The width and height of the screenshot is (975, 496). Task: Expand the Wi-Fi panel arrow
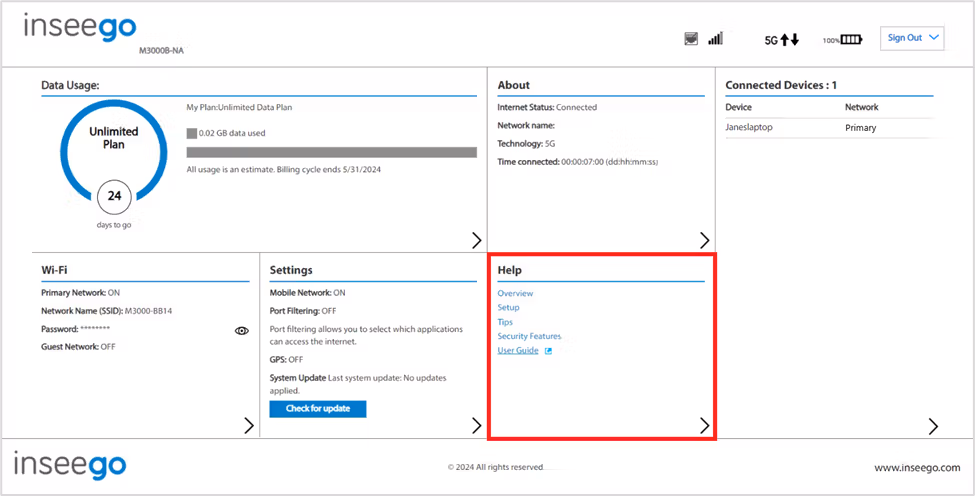tap(249, 425)
